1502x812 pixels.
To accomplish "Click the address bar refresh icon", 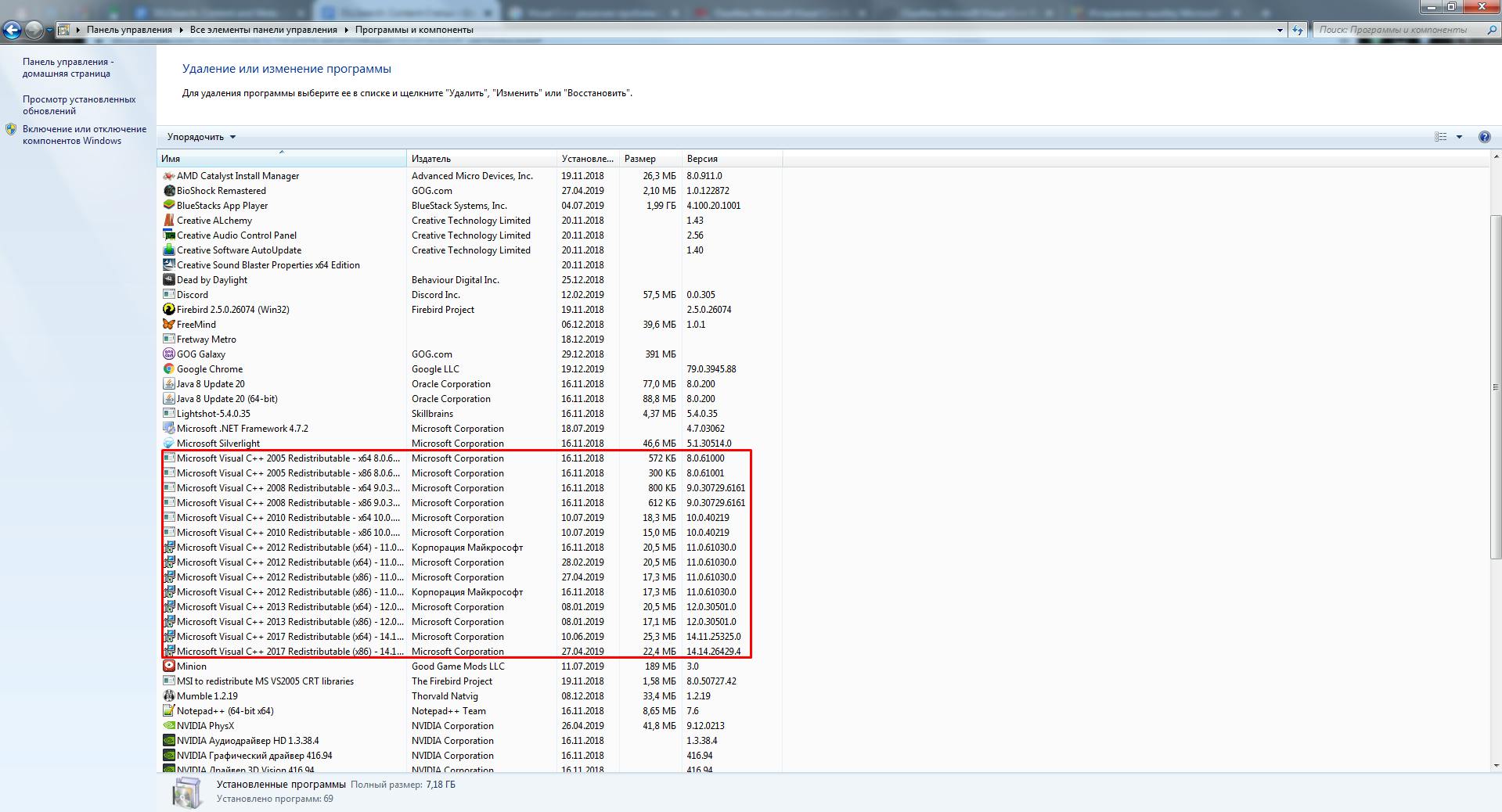I will (1298, 30).
